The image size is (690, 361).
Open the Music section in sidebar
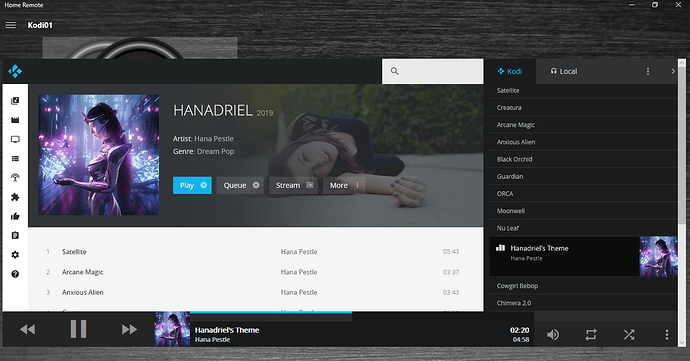click(x=15, y=101)
